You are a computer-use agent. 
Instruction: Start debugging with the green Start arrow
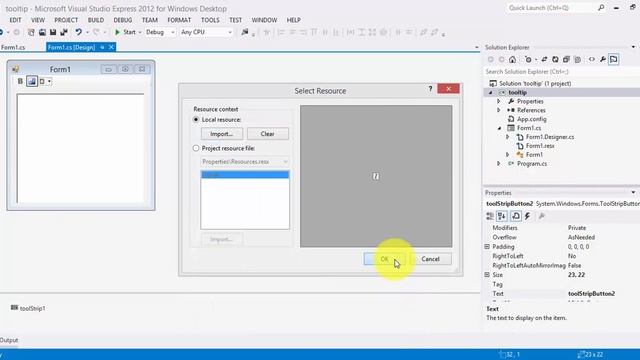pos(118,32)
